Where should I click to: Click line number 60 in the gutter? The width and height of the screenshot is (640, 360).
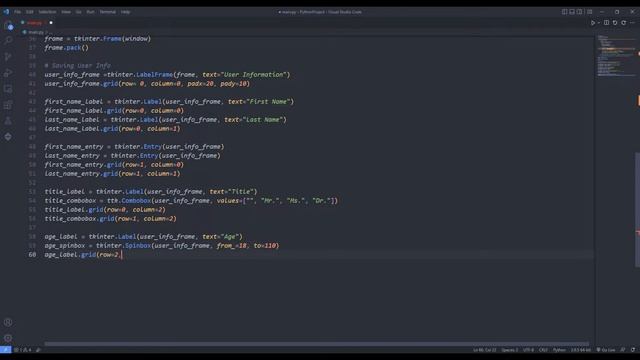point(32,255)
